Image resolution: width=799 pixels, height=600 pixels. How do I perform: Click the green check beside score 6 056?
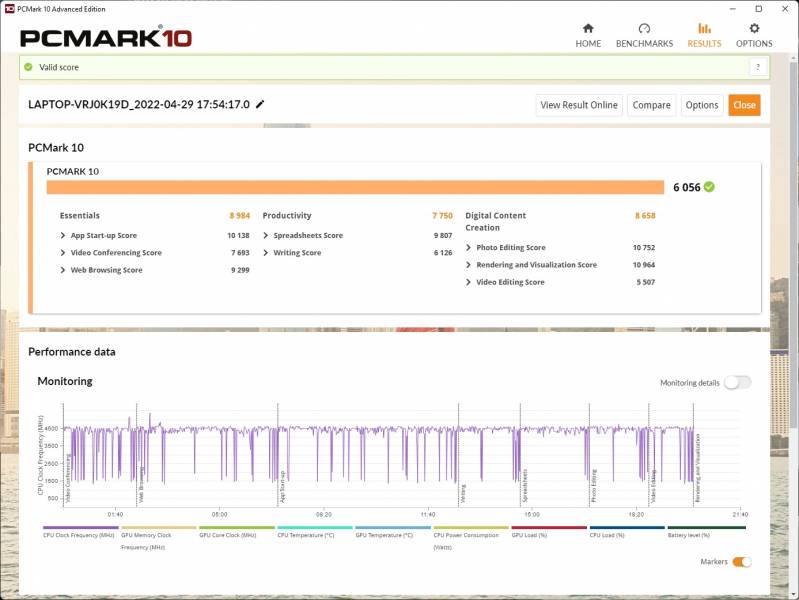(709, 187)
